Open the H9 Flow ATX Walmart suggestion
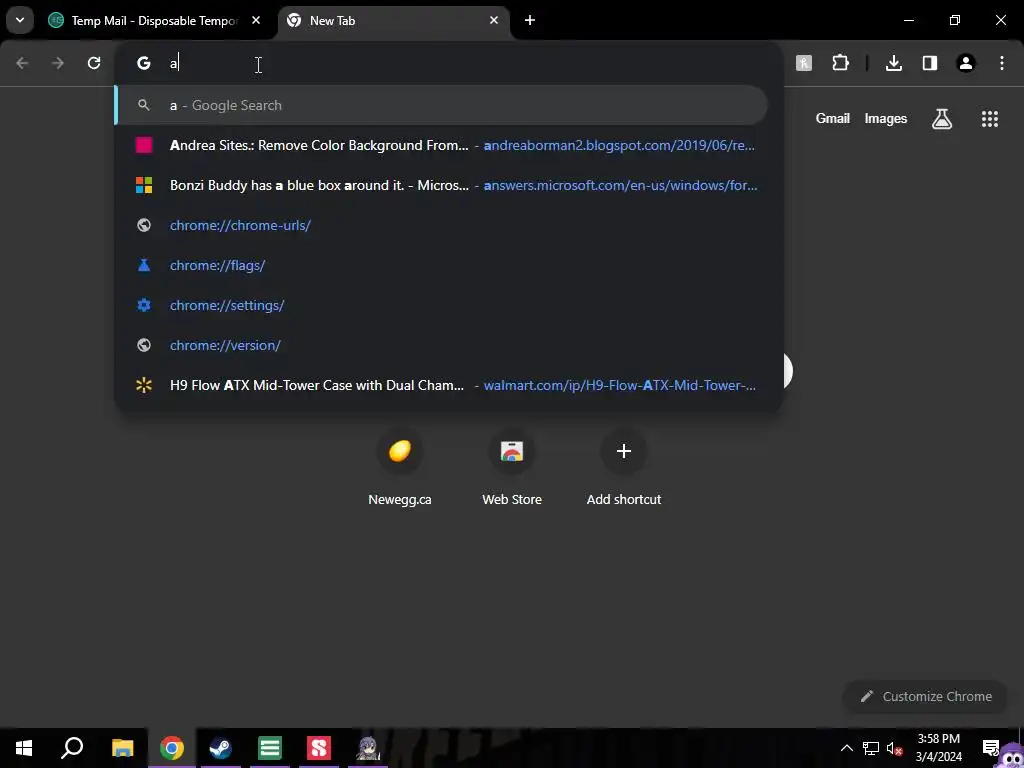Image resolution: width=1024 pixels, height=768 pixels. (449, 385)
